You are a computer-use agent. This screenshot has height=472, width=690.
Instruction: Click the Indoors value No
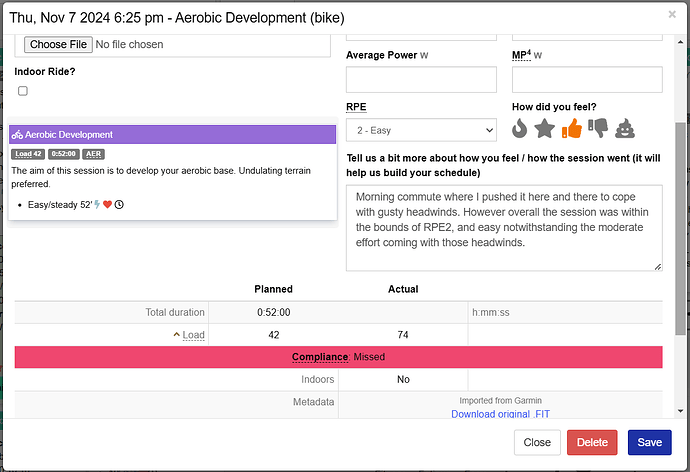pos(403,379)
